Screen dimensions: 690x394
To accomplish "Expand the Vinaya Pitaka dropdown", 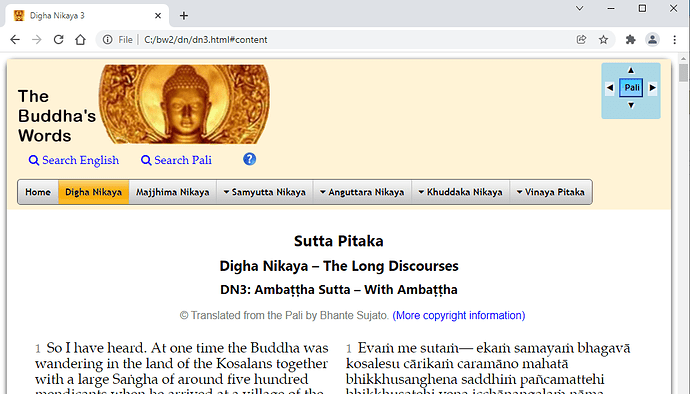I will tap(551, 192).
